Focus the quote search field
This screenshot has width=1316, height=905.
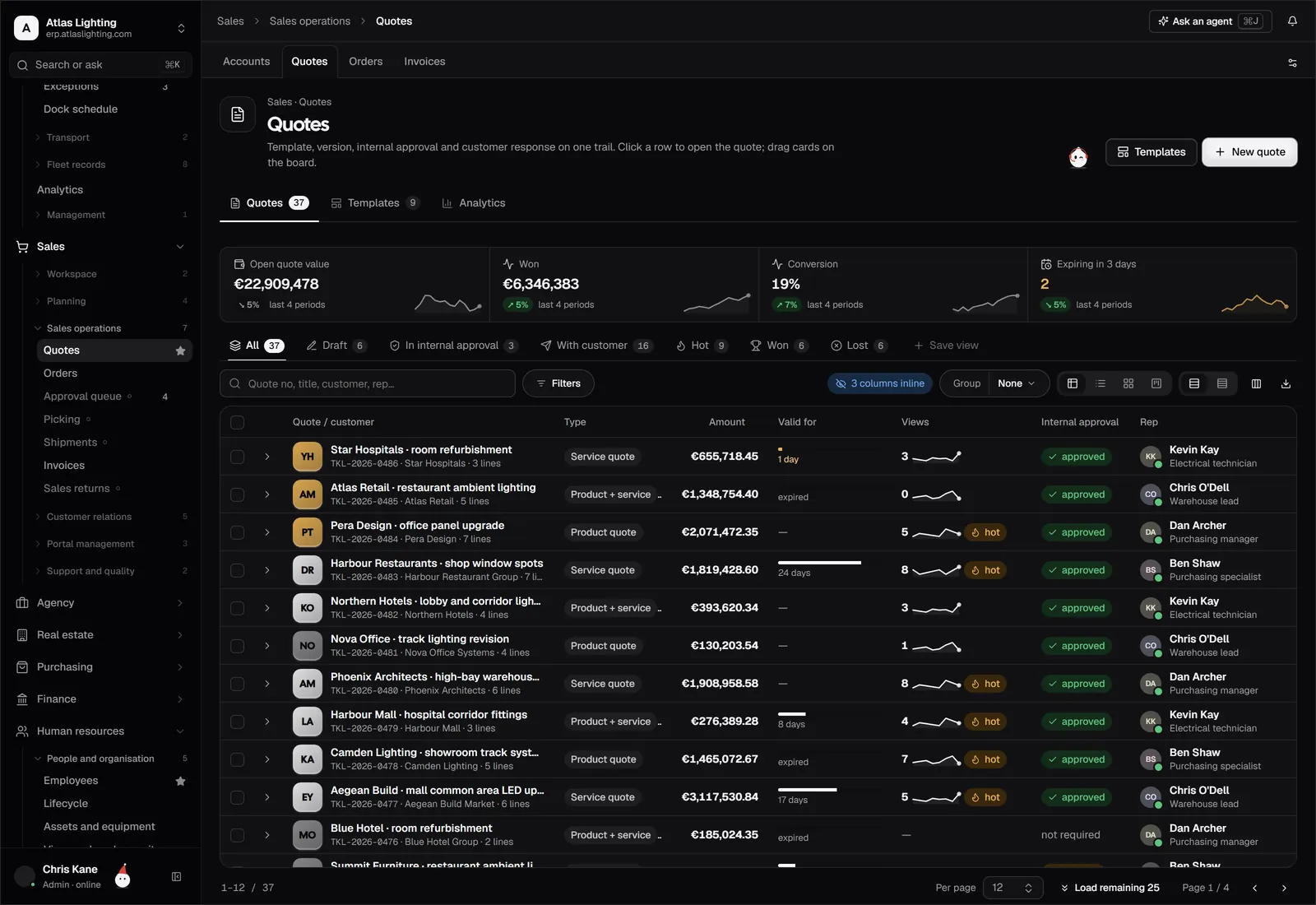[x=368, y=383]
